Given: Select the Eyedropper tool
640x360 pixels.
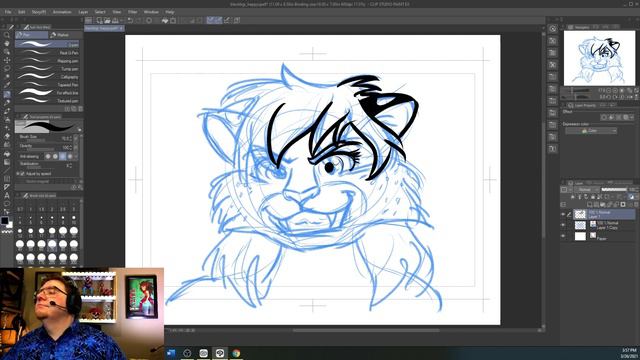Looking at the screenshot, I should click(x=7, y=85).
